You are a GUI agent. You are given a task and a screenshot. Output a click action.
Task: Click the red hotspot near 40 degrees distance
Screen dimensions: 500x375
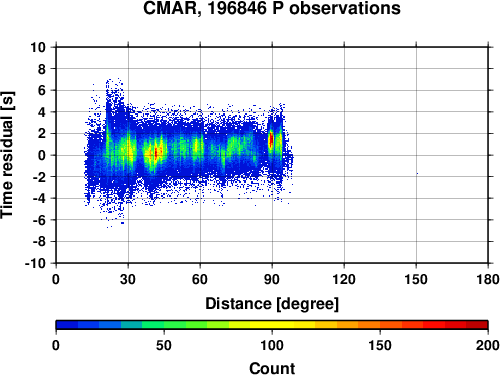[156, 154]
